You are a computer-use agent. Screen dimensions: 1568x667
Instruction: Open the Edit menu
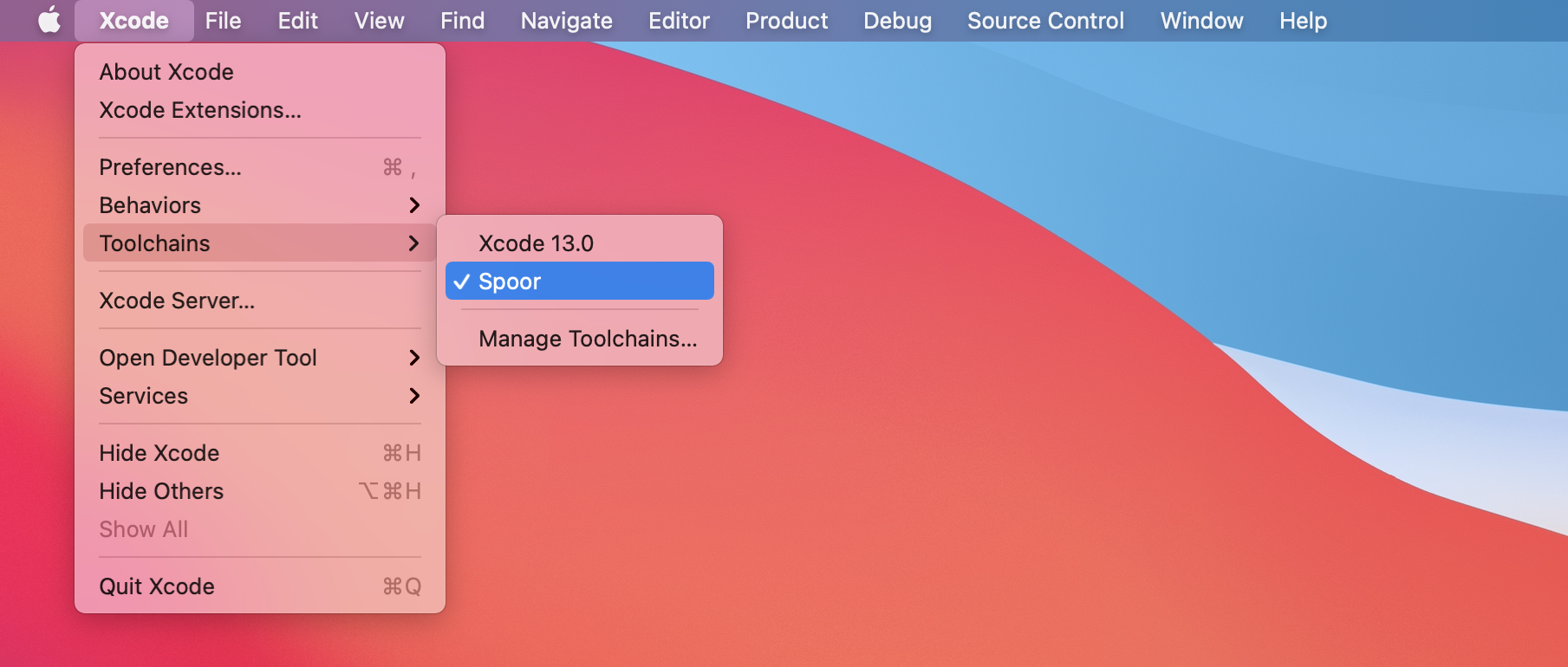(x=298, y=21)
